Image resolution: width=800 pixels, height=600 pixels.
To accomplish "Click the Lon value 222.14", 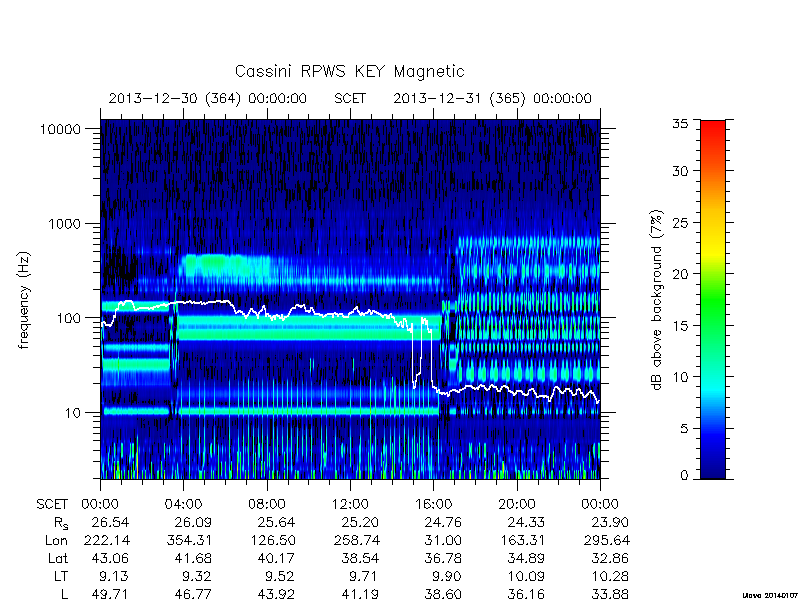I will 106,540.
